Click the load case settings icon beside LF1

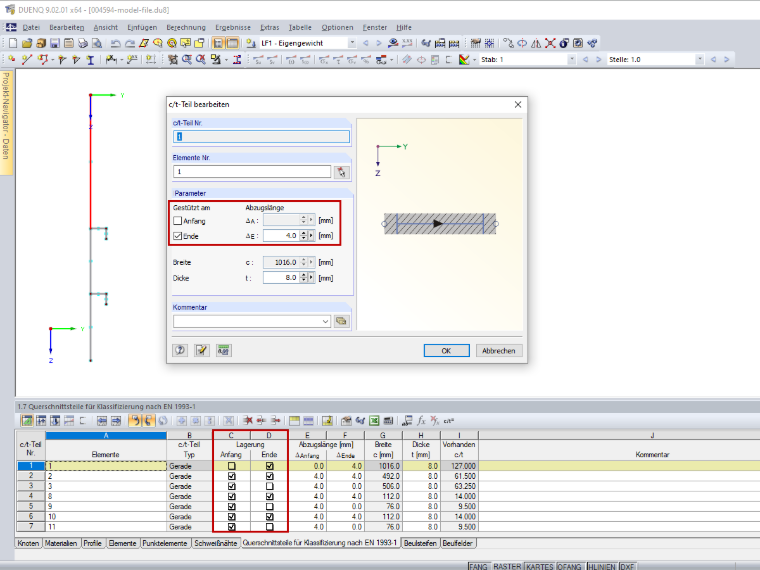(x=251, y=43)
